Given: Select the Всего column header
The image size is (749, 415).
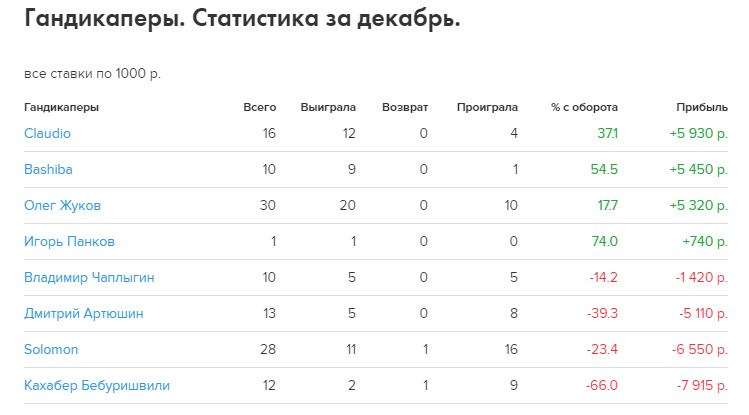Looking at the screenshot, I should [259, 107].
